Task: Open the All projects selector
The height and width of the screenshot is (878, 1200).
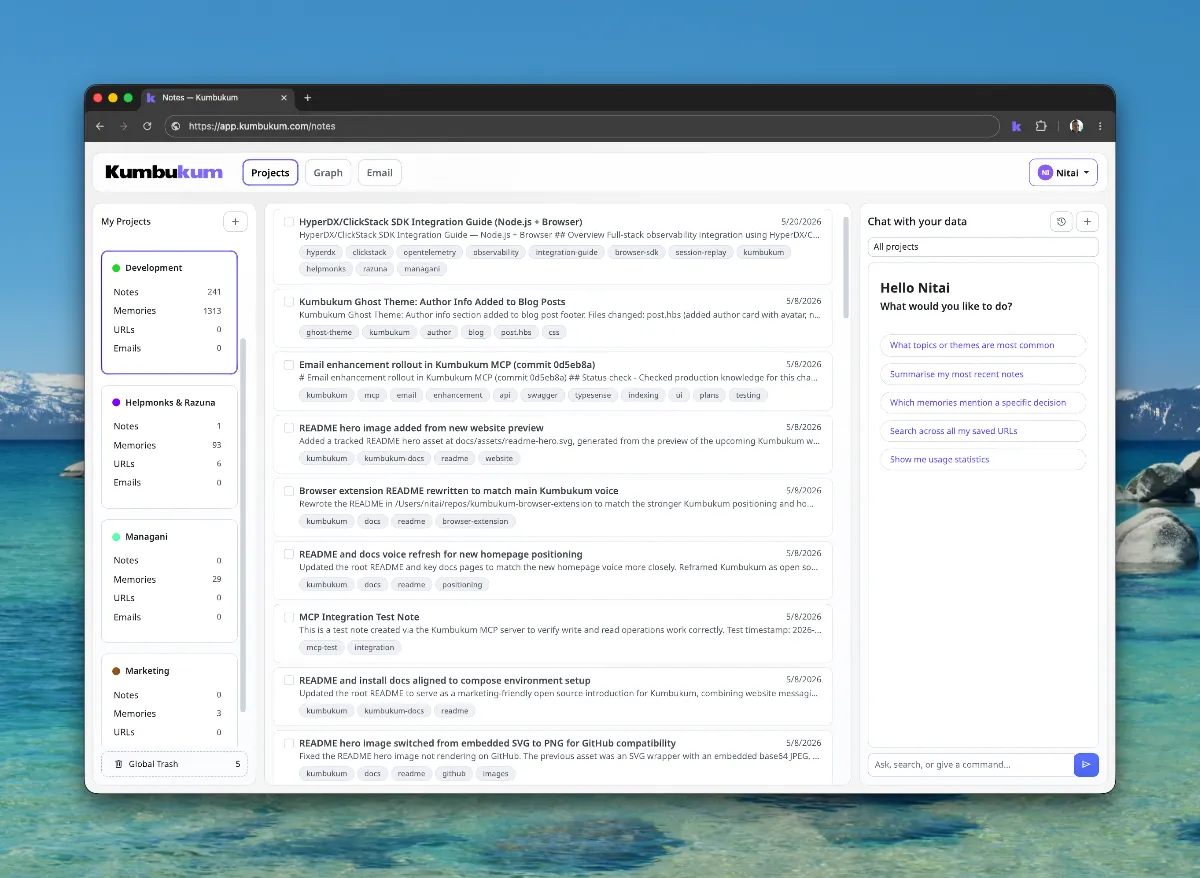Action: (983, 246)
